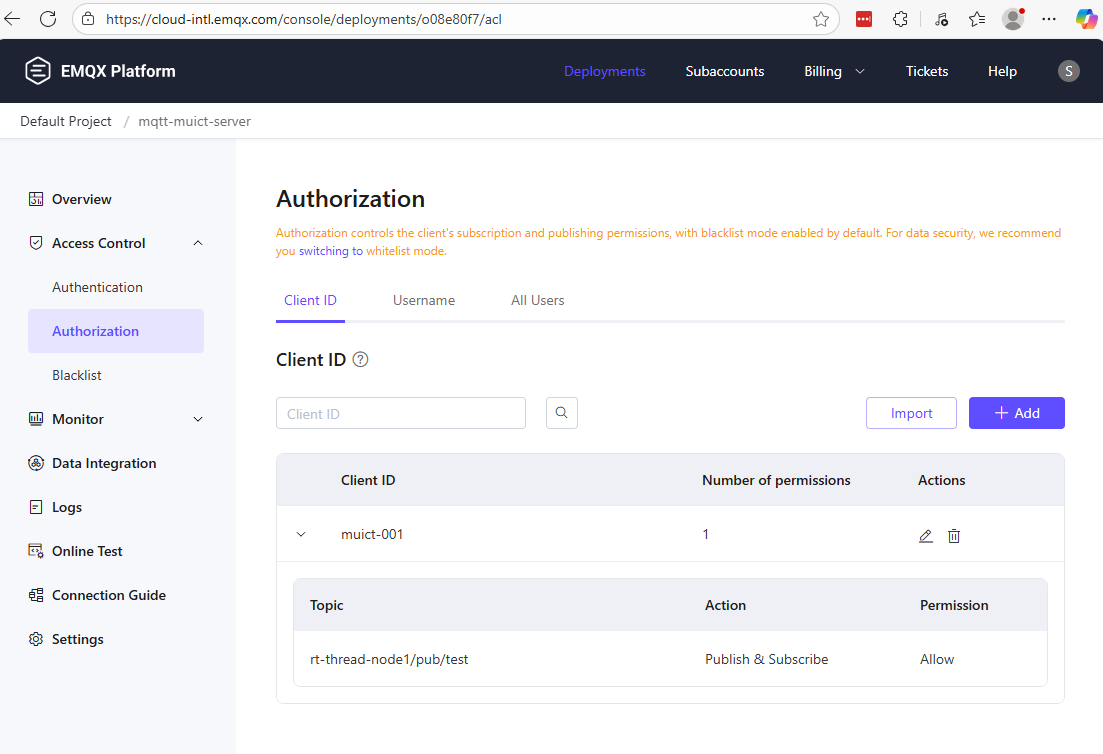
Task: Delete muict-001 using the trash icon
Action: pyautogui.click(x=954, y=536)
